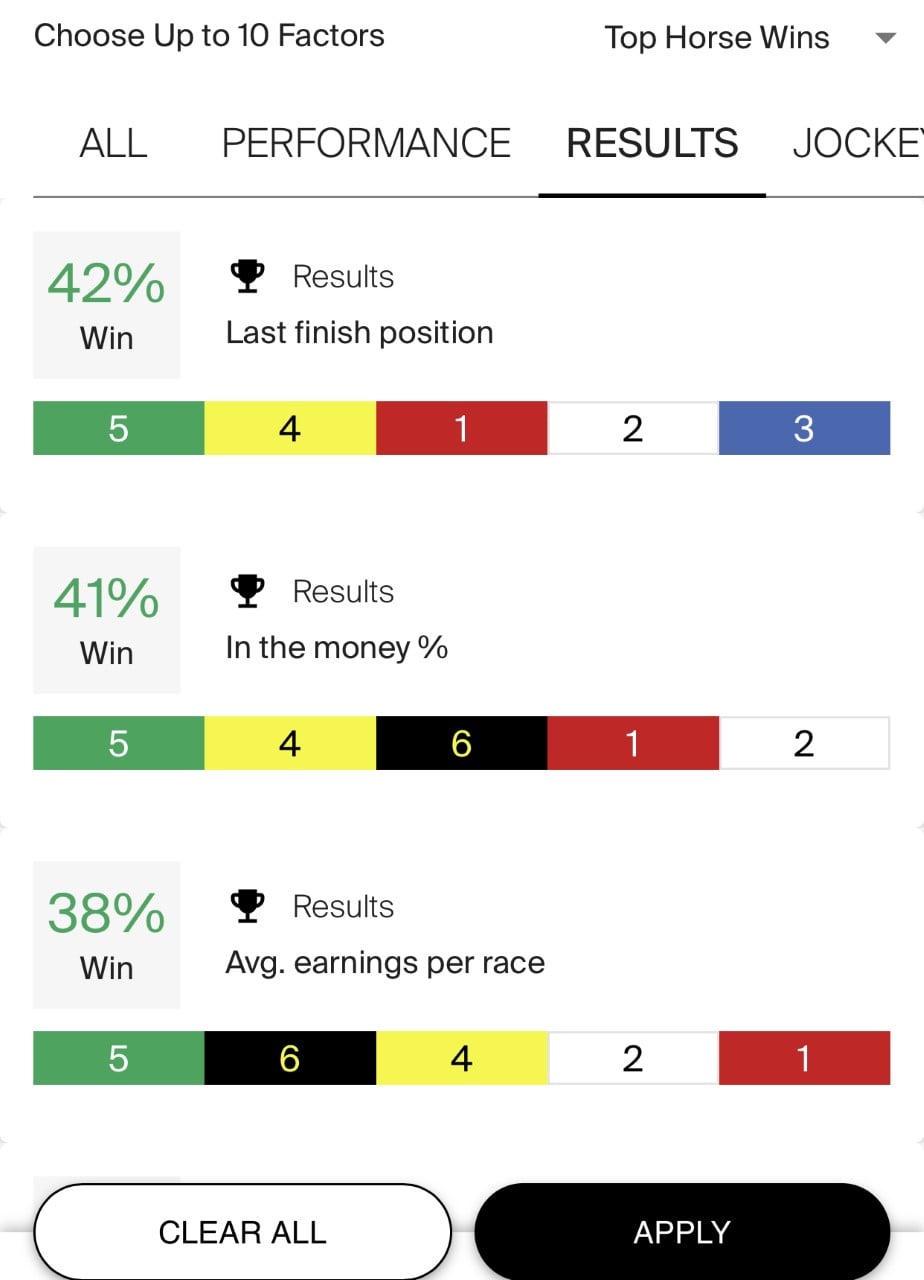Select the 38% Win badge
Viewport: 924px width, 1280px height.
[106, 935]
